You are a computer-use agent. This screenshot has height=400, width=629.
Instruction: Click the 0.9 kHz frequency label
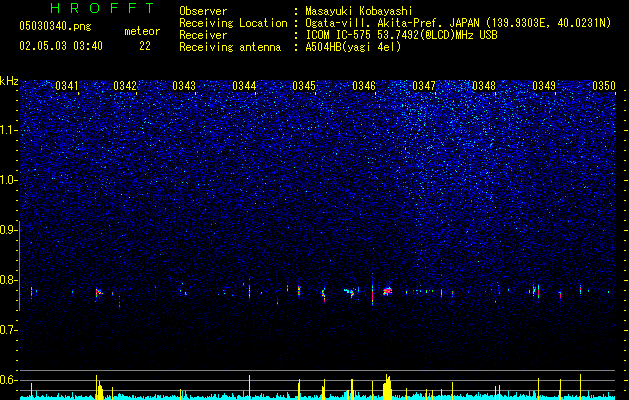coord(8,230)
